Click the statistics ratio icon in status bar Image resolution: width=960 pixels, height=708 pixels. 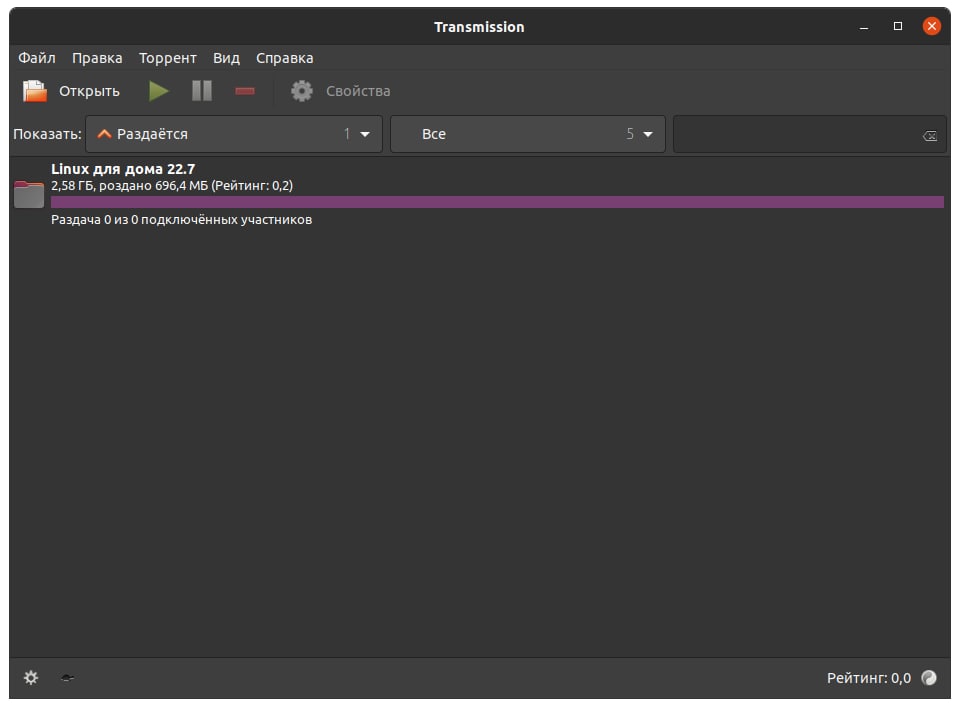(929, 677)
